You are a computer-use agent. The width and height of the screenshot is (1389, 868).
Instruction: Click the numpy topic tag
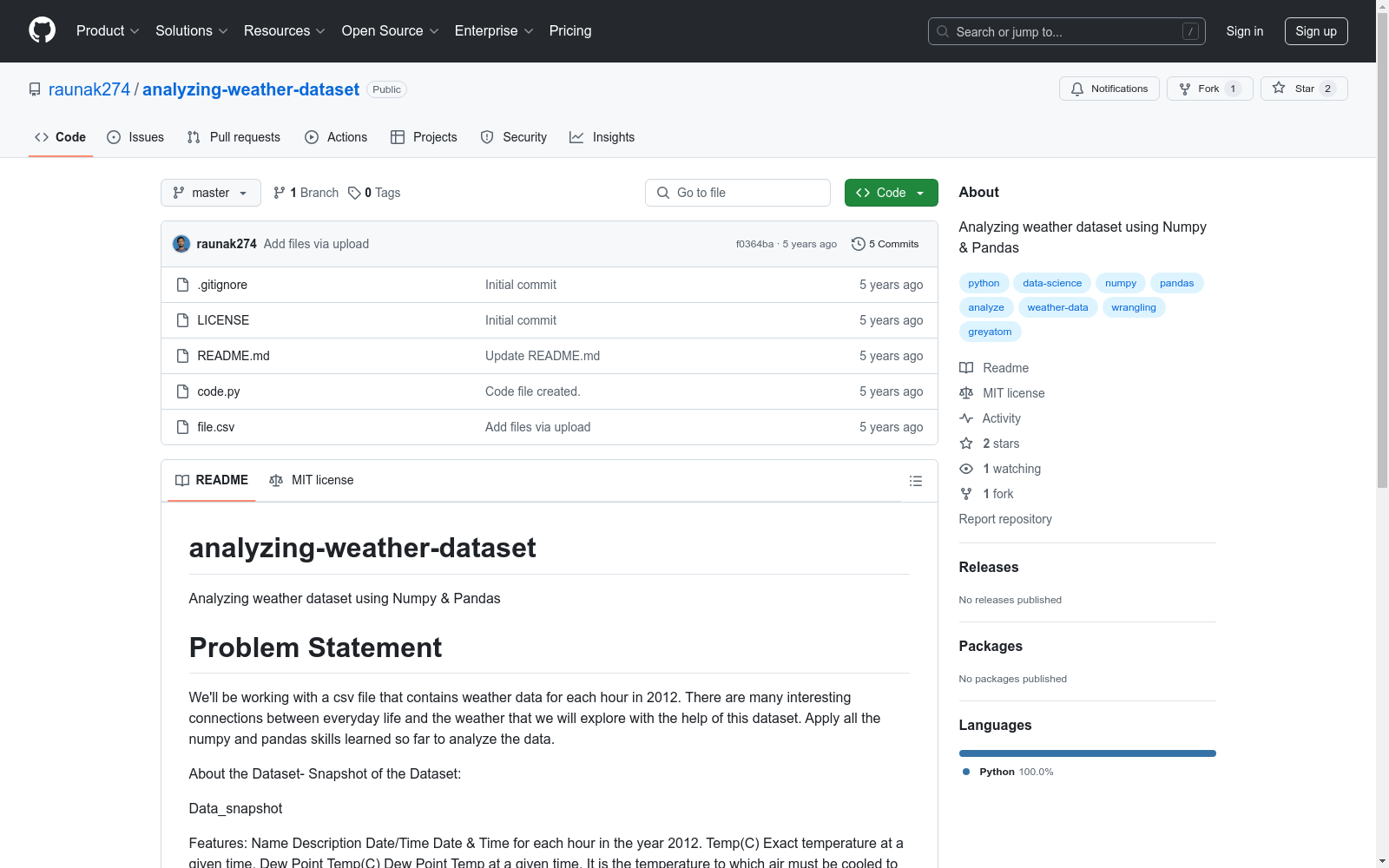pyautogui.click(x=1121, y=283)
